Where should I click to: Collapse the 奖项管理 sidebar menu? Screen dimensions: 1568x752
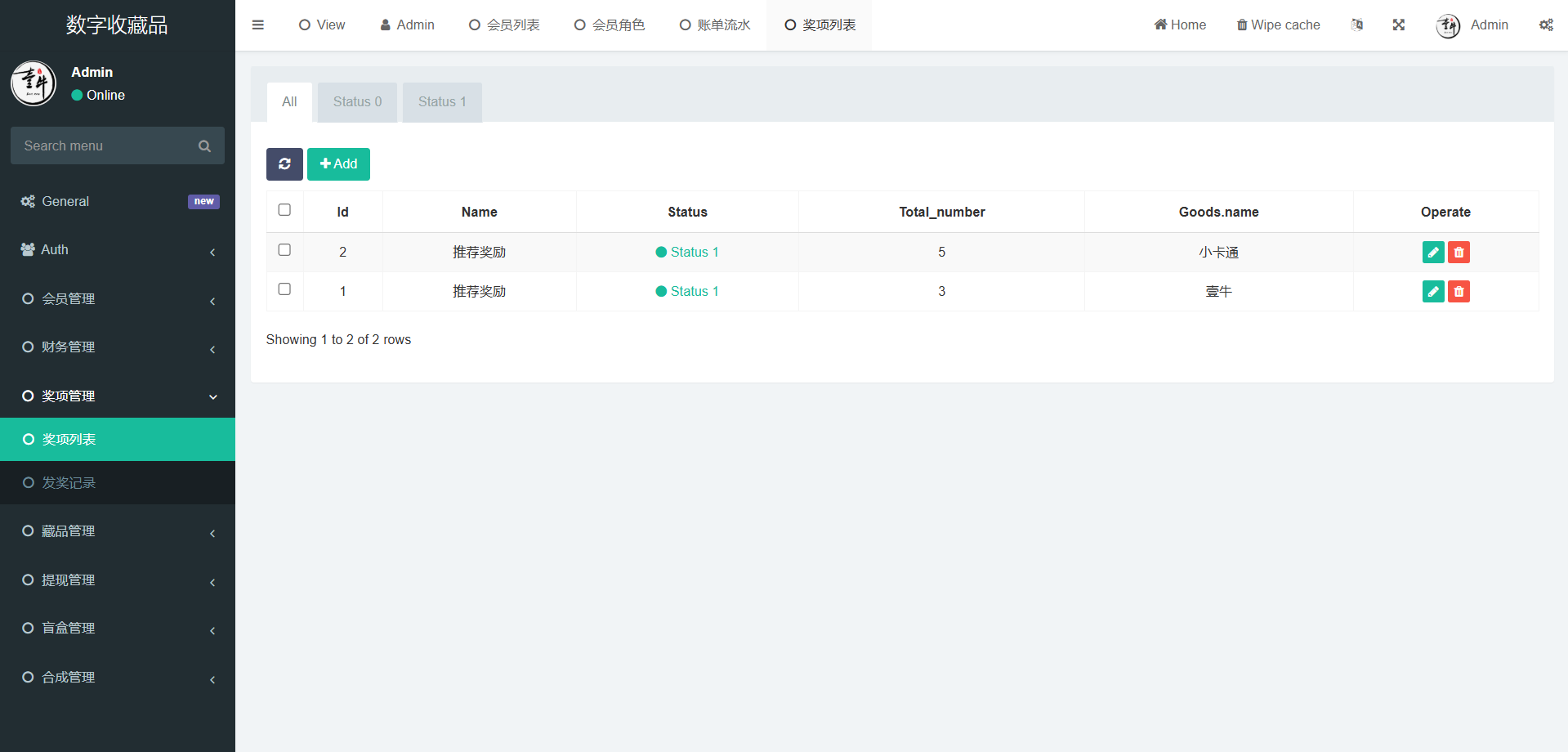click(x=117, y=396)
